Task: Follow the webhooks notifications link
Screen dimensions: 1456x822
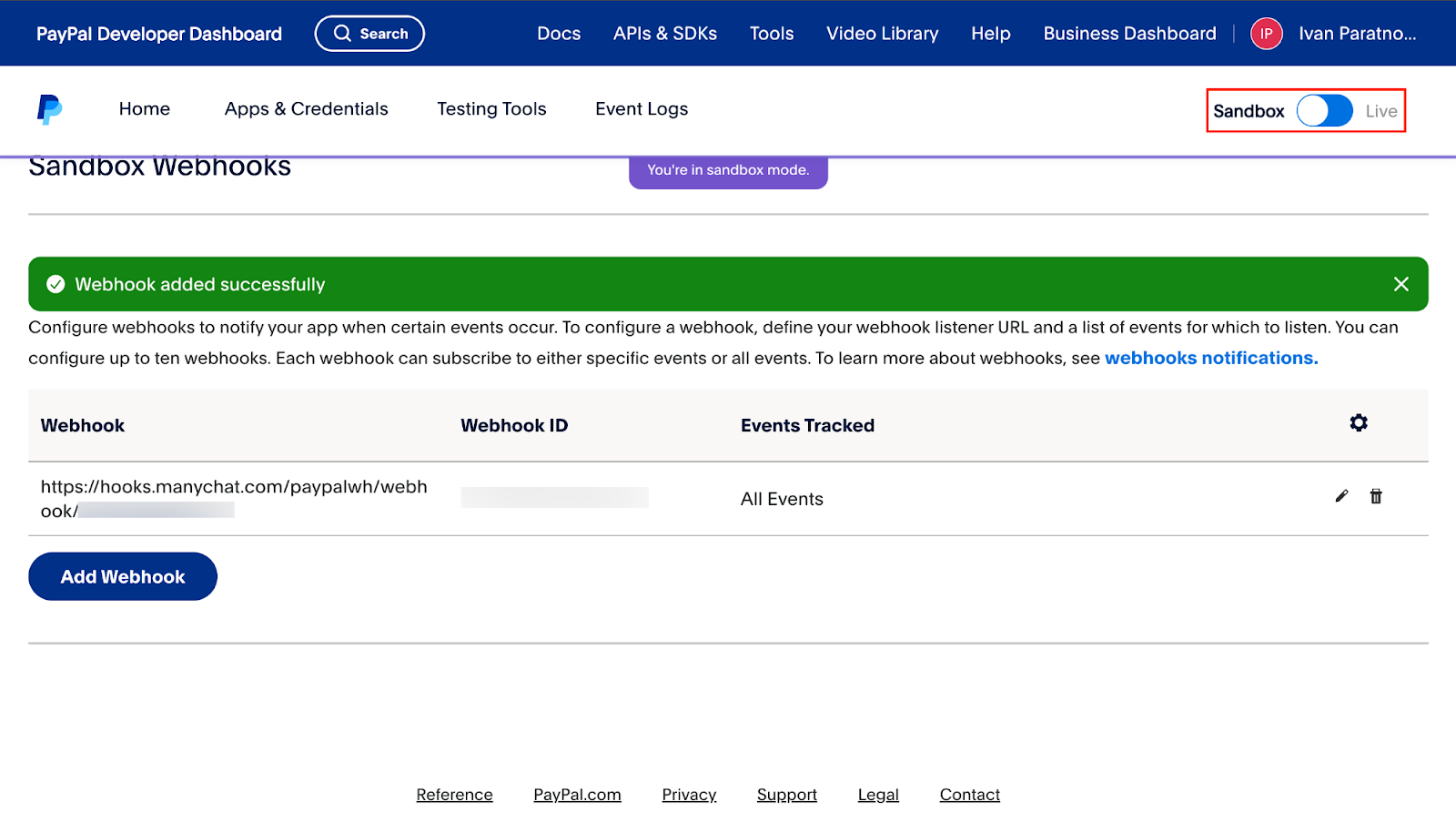Action: [x=1210, y=358]
